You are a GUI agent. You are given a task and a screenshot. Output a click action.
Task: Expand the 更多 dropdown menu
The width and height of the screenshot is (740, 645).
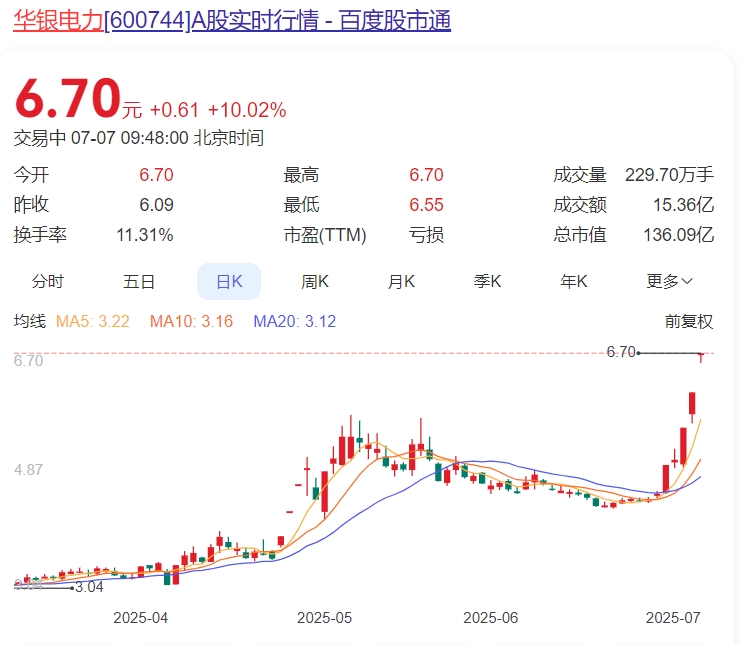pyautogui.click(x=669, y=281)
